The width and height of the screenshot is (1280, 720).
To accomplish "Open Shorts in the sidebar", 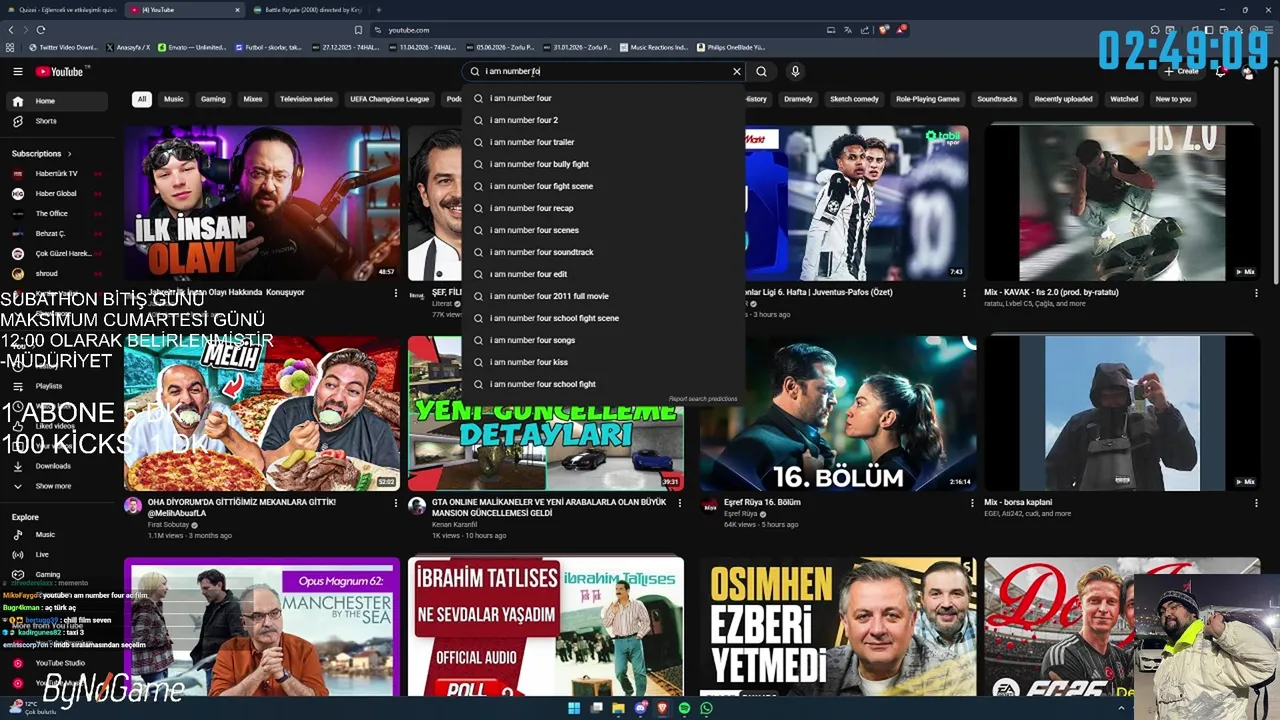I will [57, 121].
